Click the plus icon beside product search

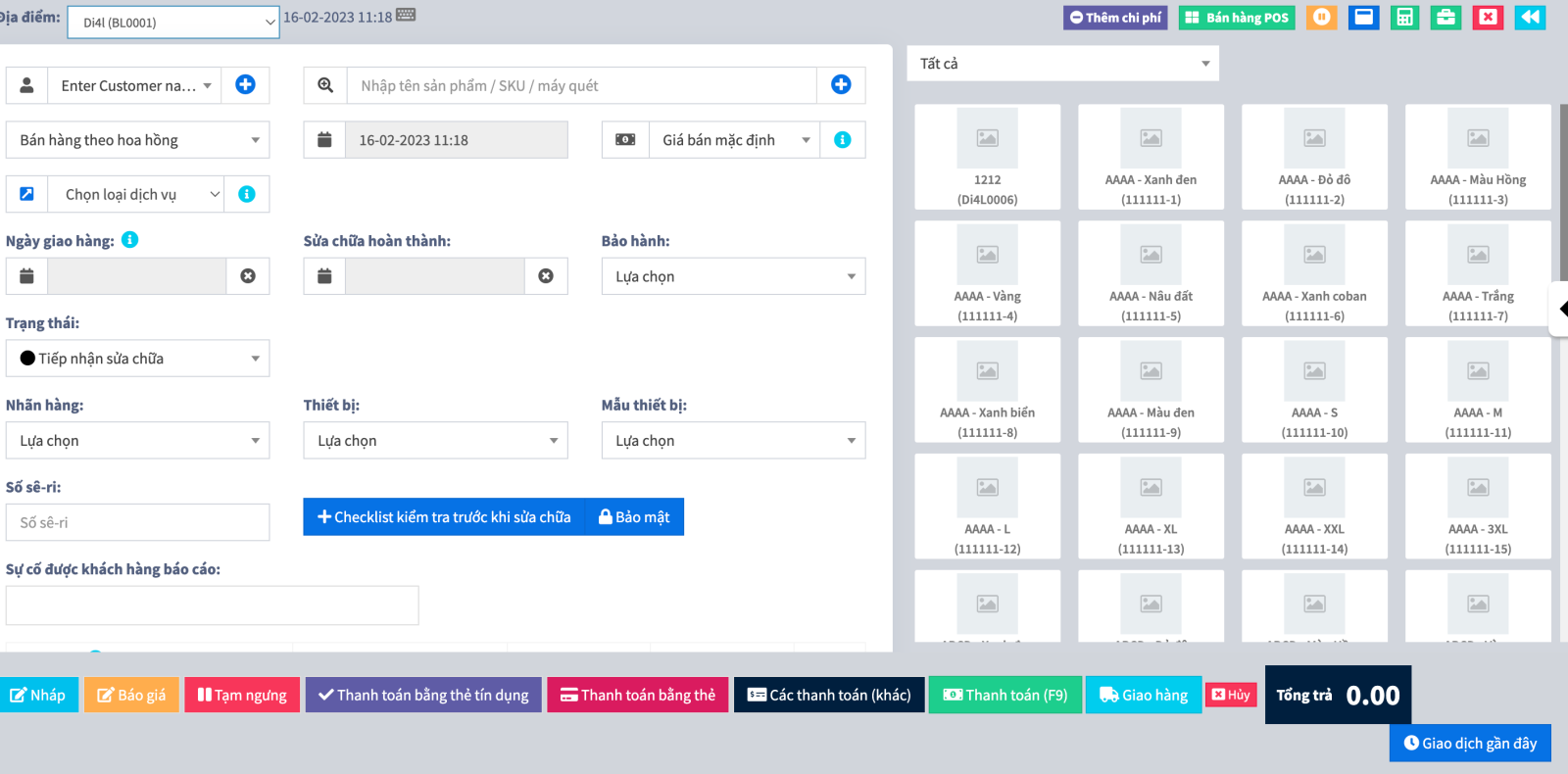tap(841, 85)
